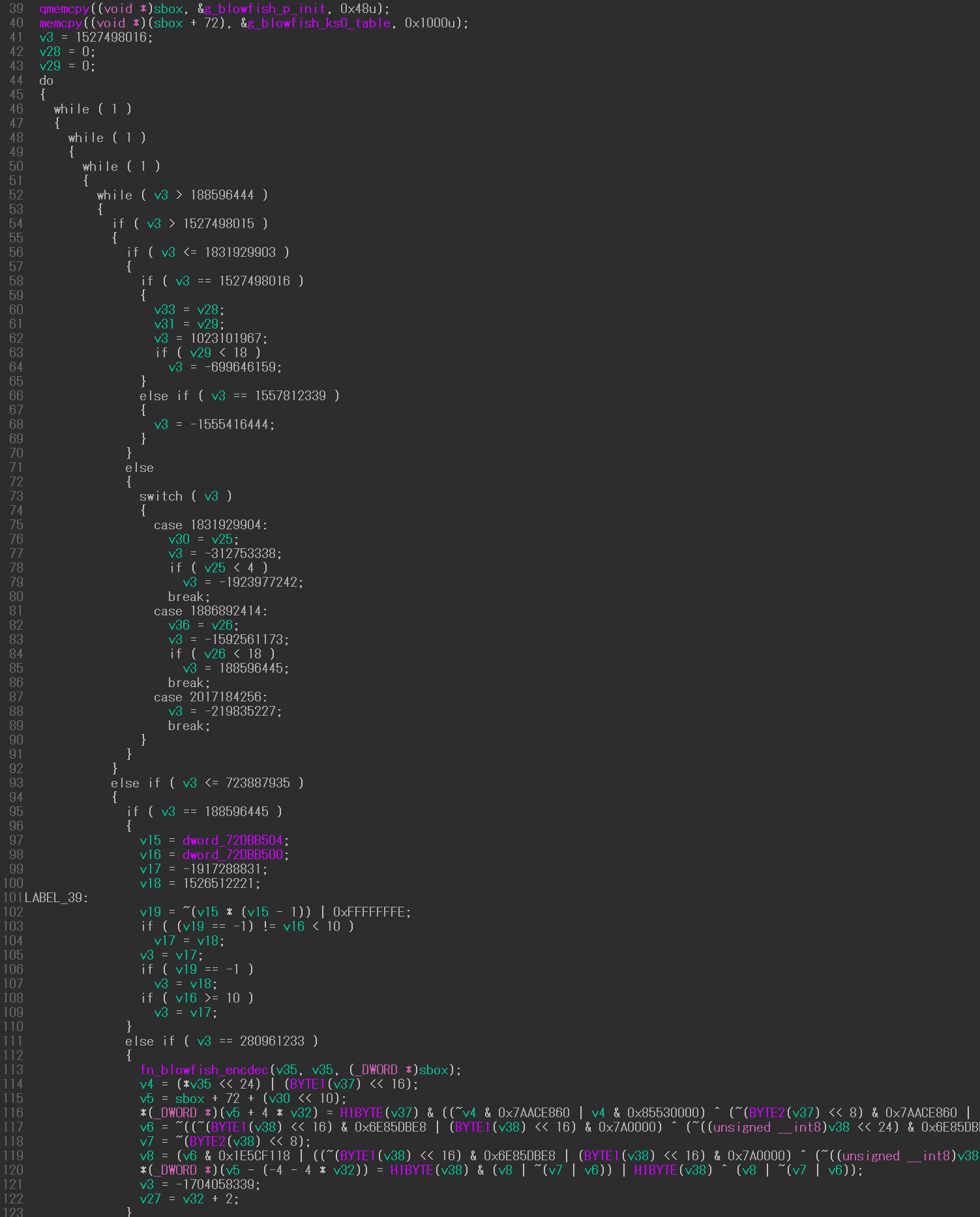The image size is (980, 1217).
Task: Click the LABEL_39 label
Action: click(x=57, y=898)
